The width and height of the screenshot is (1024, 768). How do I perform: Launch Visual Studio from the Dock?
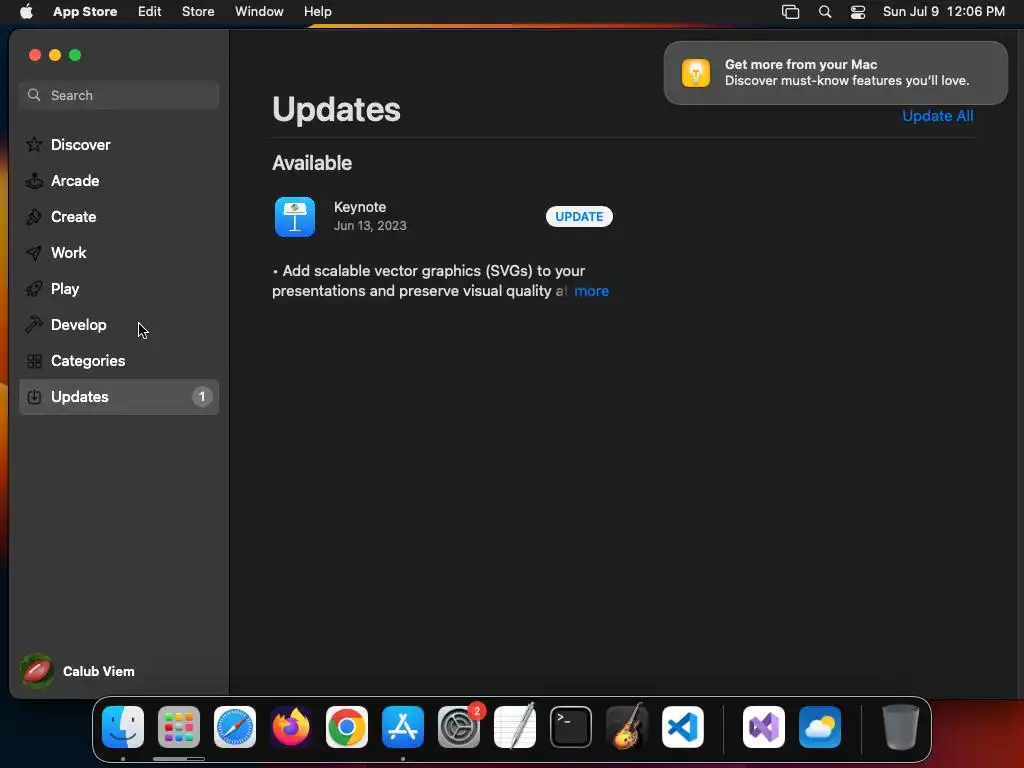coord(763,727)
